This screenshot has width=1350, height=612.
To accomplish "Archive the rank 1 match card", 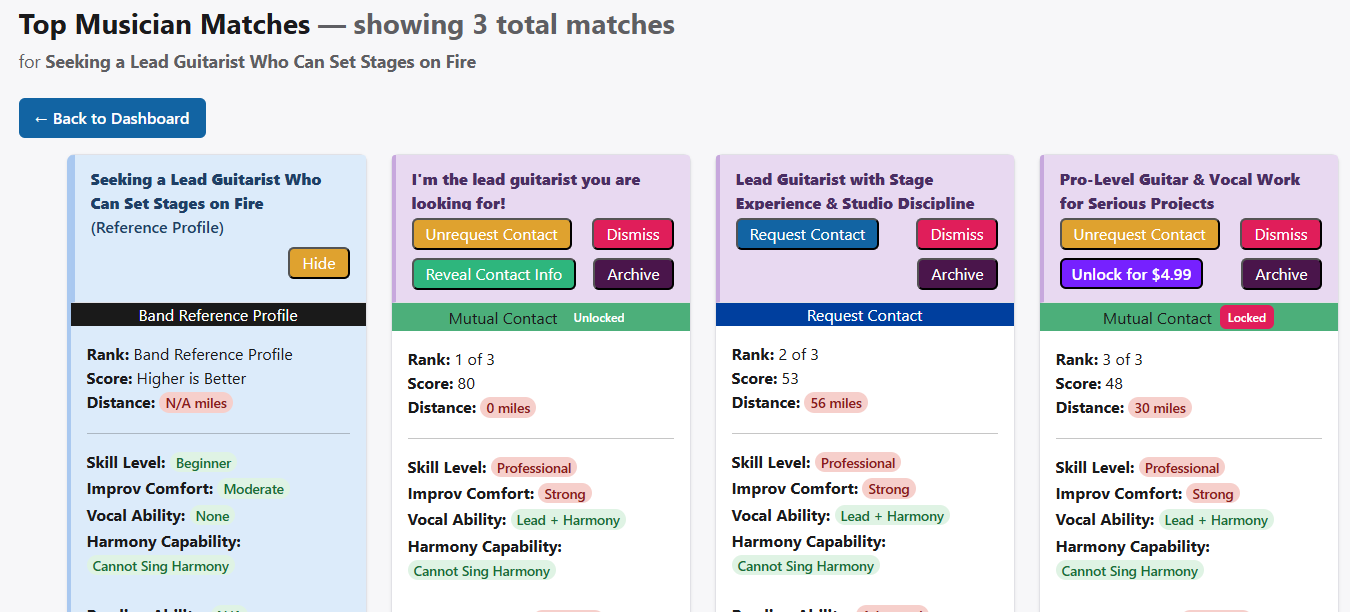I will click(x=633, y=273).
